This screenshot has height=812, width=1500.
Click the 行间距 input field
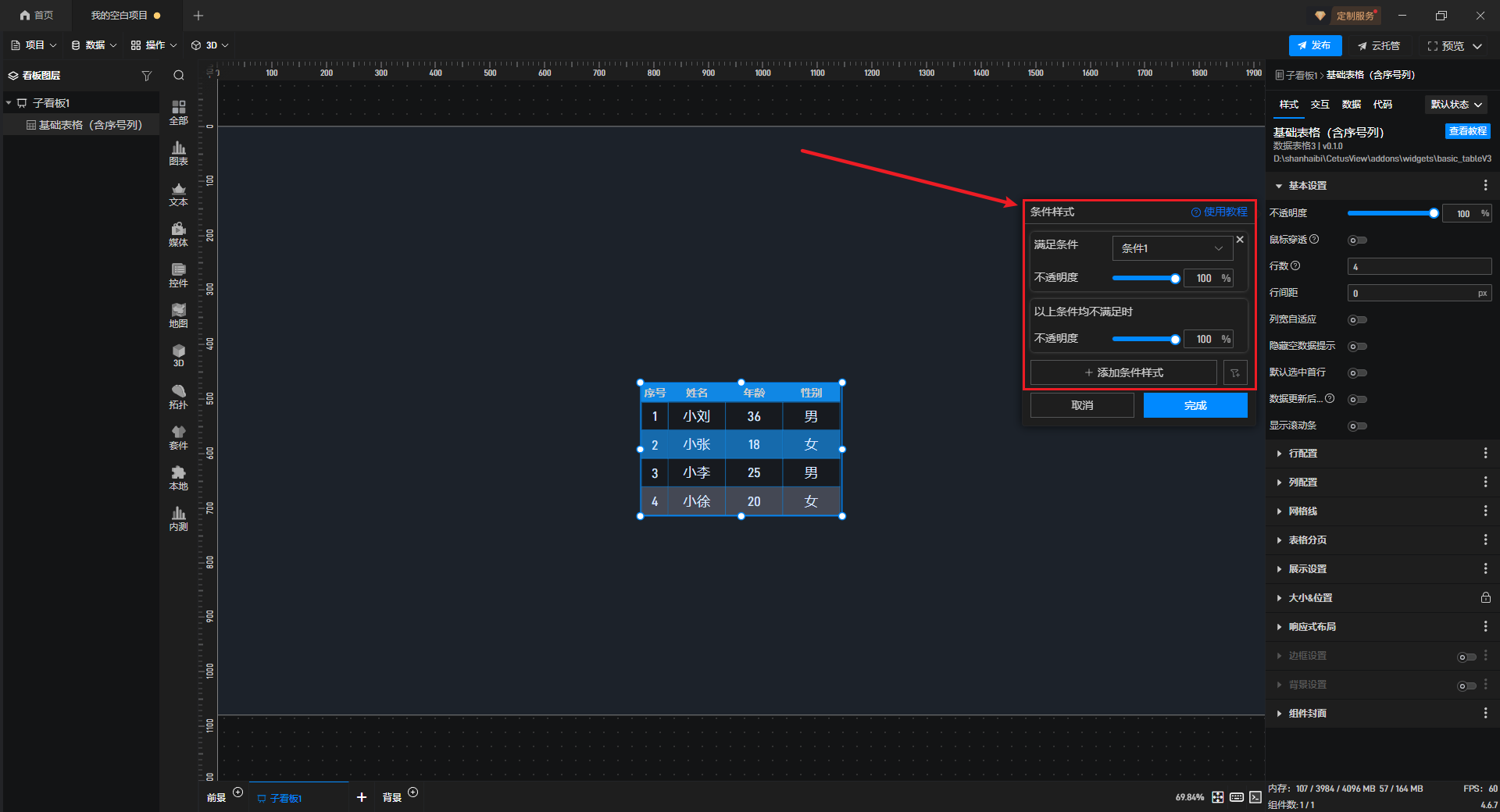point(1411,294)
